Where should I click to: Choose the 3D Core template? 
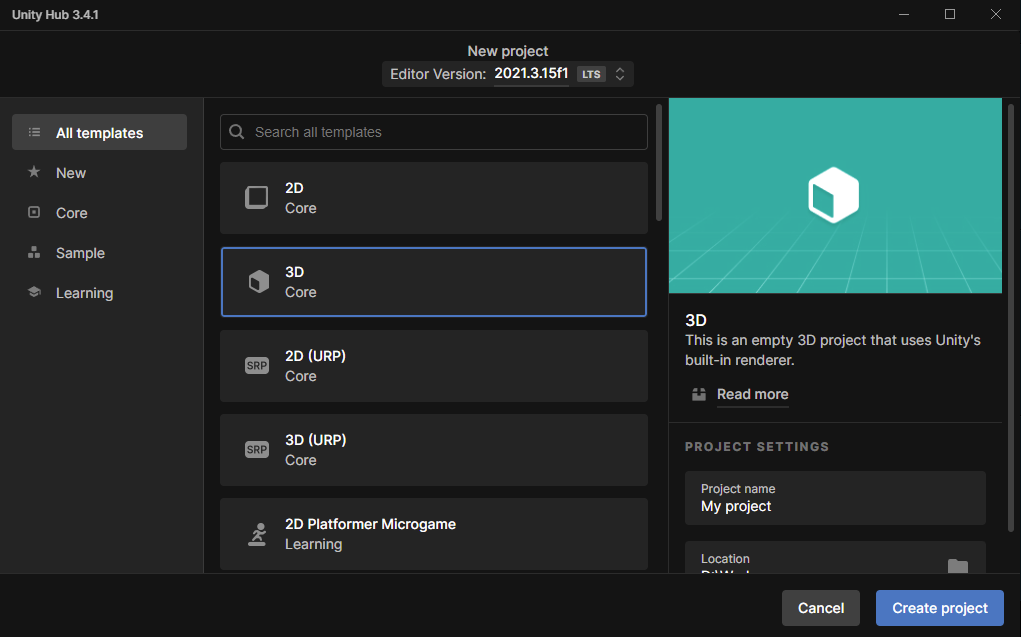click(x=434, y=282)
